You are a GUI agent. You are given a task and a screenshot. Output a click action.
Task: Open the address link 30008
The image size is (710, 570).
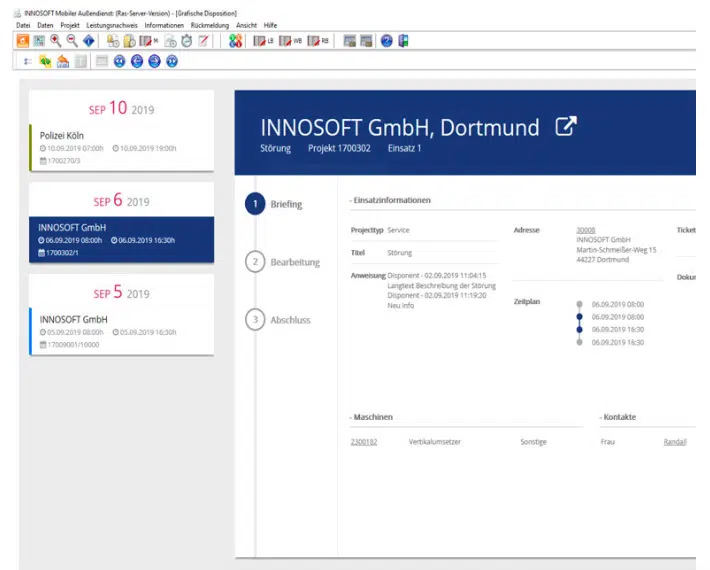coord(586,230)
